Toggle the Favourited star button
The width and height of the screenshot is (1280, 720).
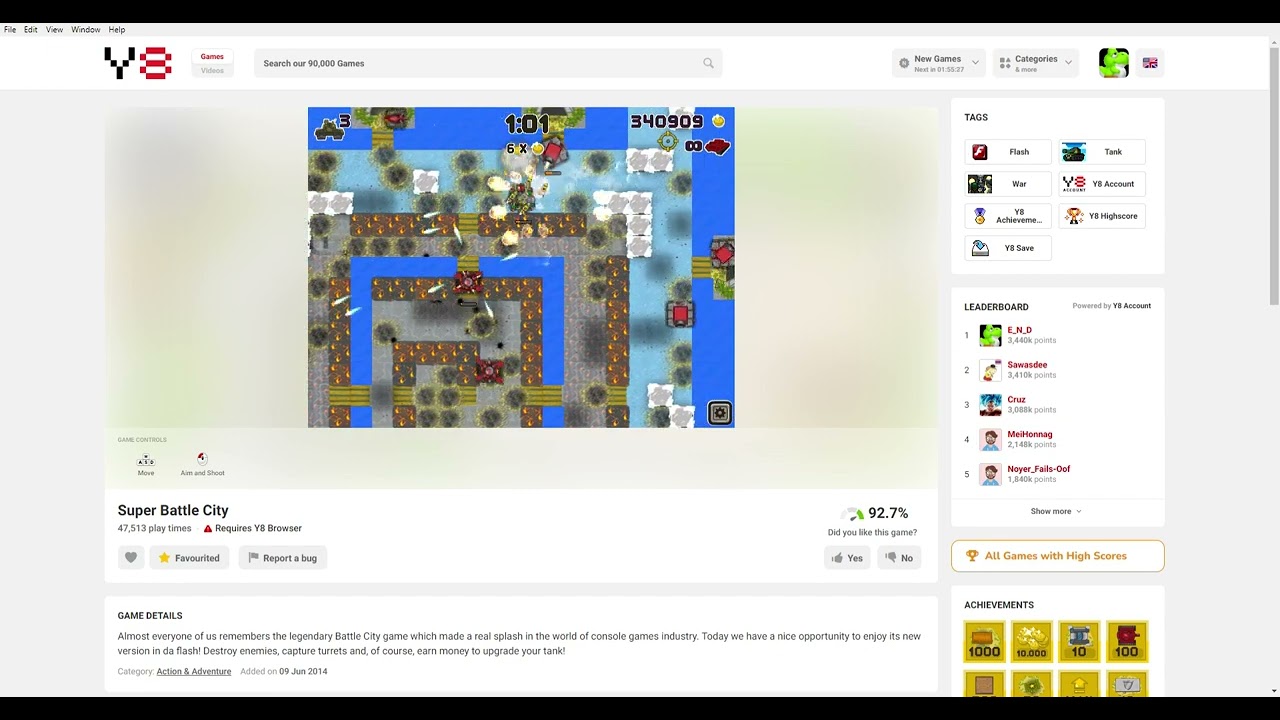click(x=189, y=558)
